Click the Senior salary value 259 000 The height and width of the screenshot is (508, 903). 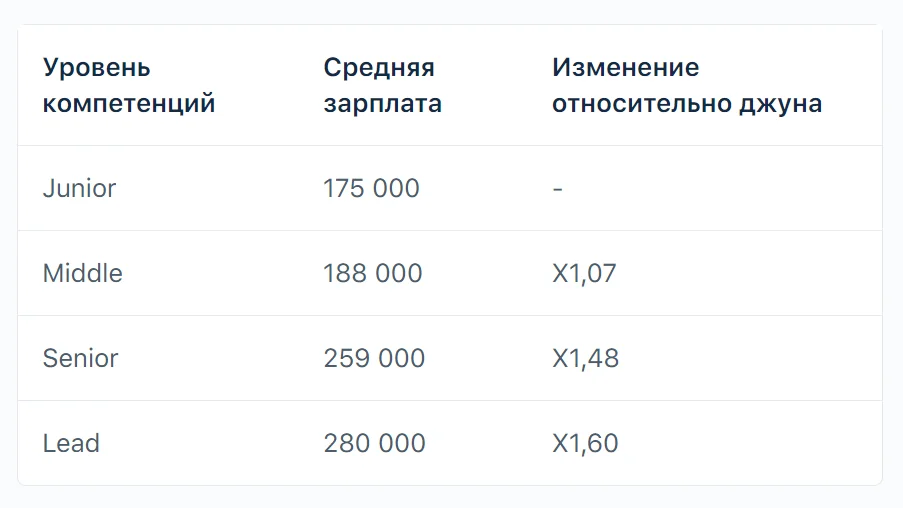[374, 358]
